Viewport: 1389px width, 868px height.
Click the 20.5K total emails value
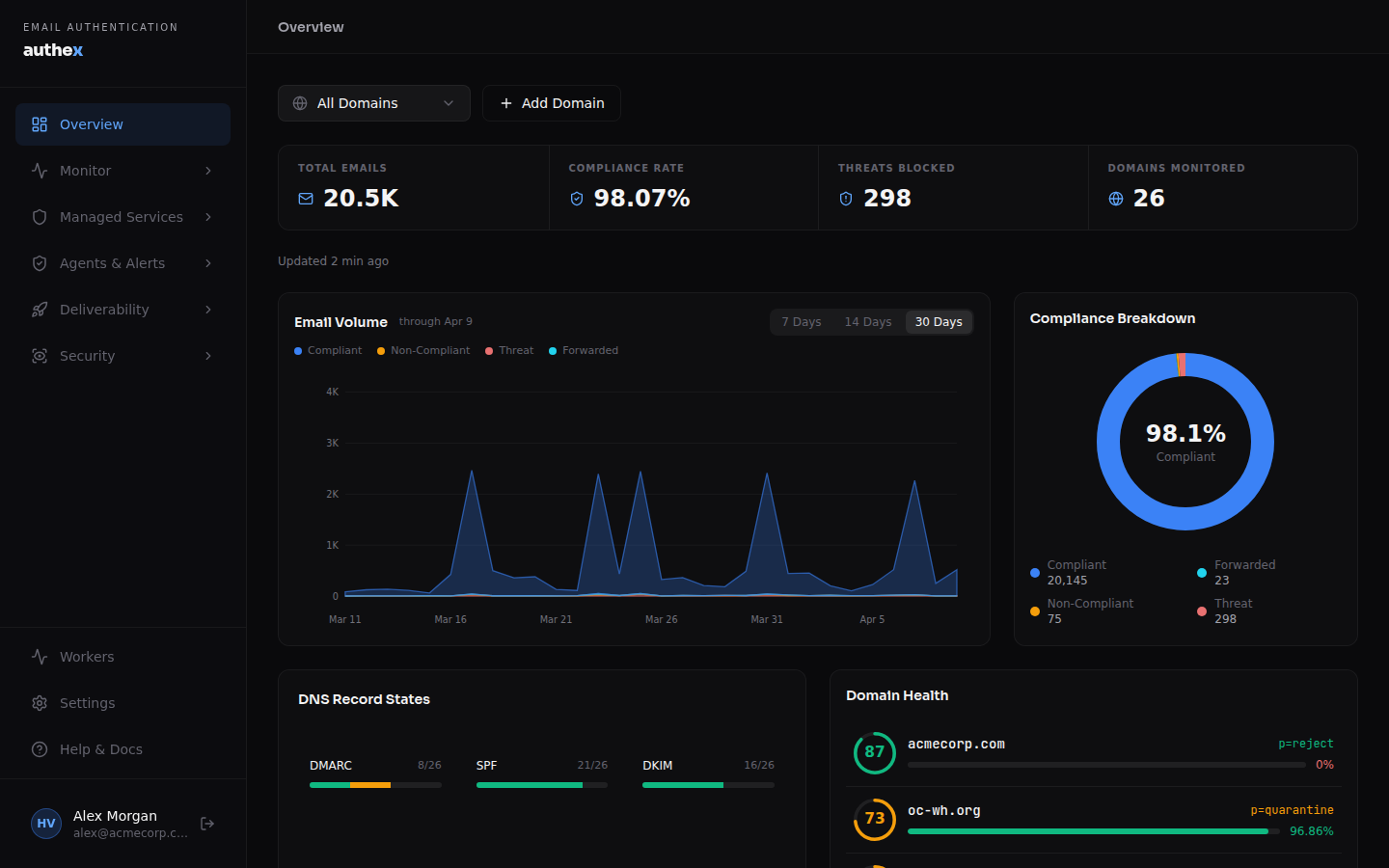click(x=361, y=199)
